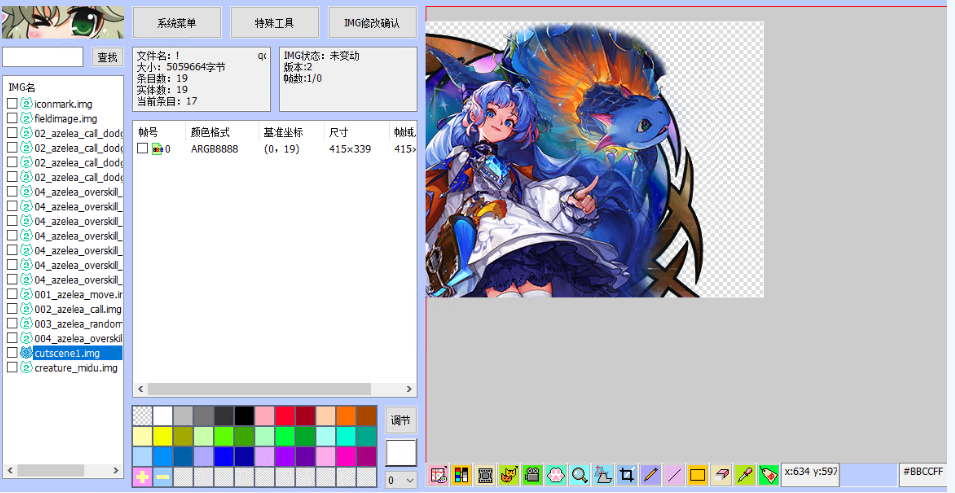The image size is (955, 493).
Task: Click the red price tag icon
Action: (x=769, y=474)
